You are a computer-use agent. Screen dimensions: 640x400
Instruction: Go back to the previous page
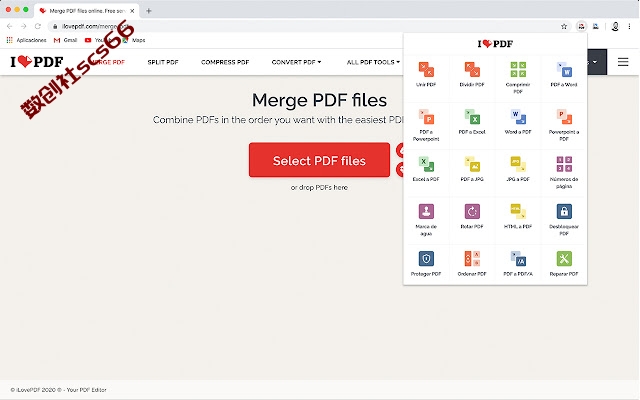click(9, 26)
